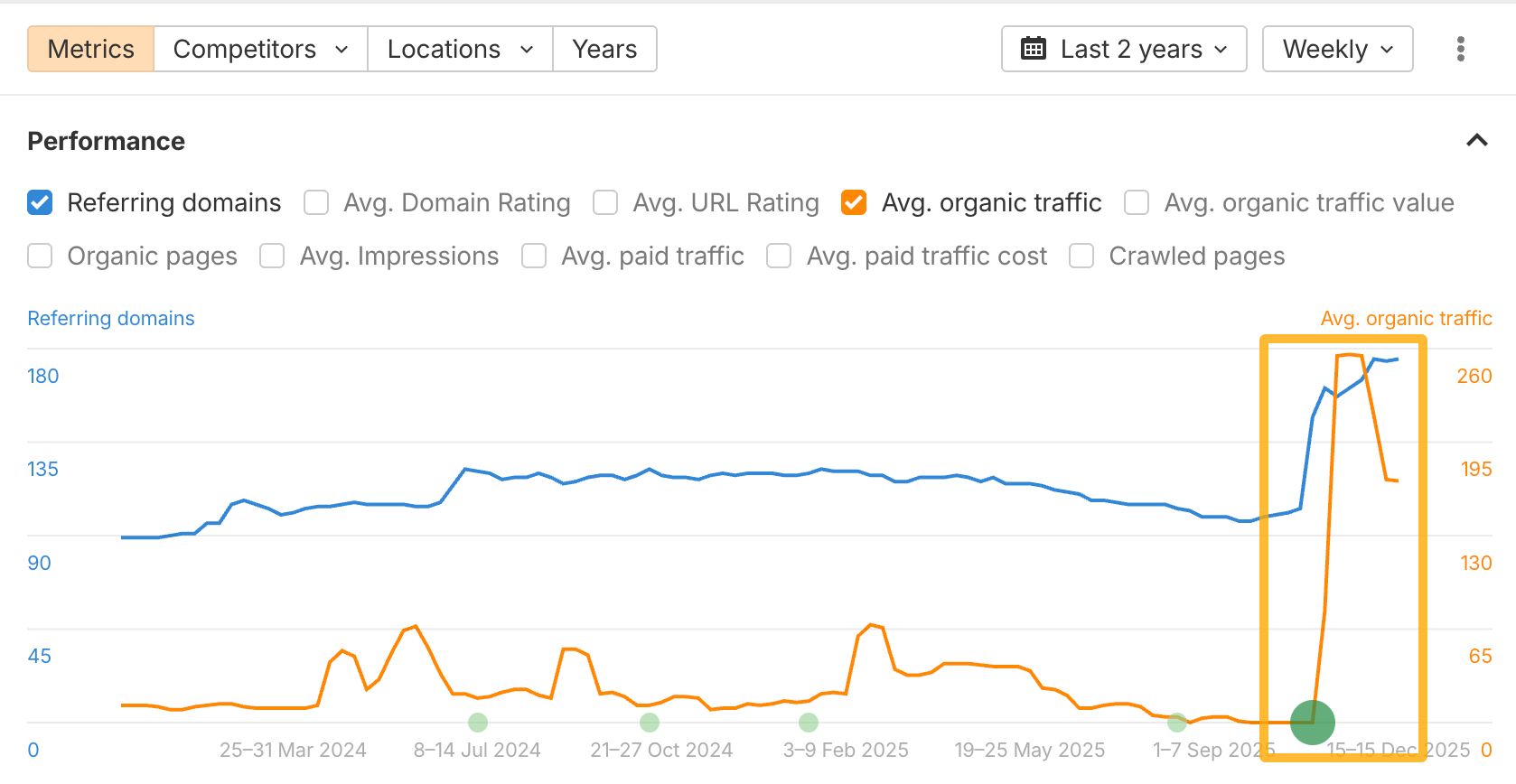This screenshot has height=784, width=1516.
Task: Tick the Organic pages checkbox
Action: point(40,257)
